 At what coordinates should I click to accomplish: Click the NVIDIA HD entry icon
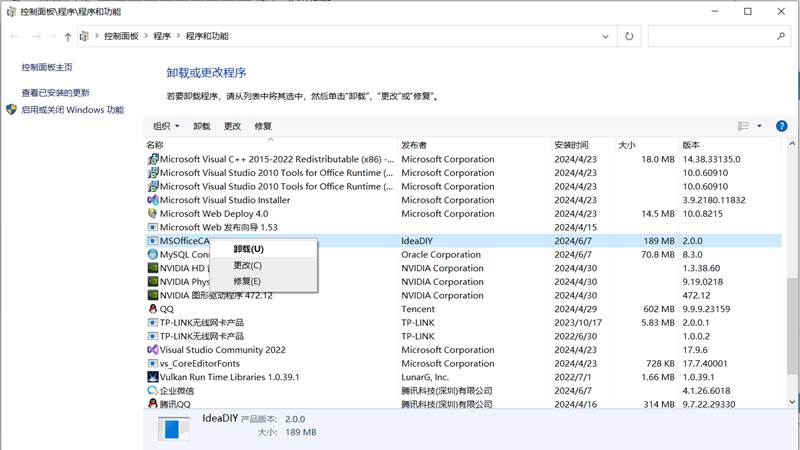[153, 268]
